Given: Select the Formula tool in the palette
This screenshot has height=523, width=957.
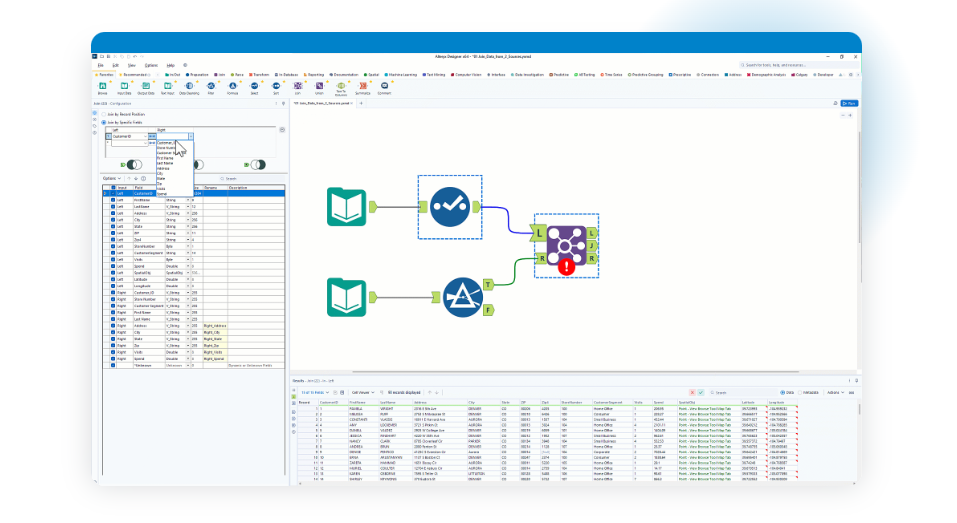Looking at the screenshot, I should 233,88.
